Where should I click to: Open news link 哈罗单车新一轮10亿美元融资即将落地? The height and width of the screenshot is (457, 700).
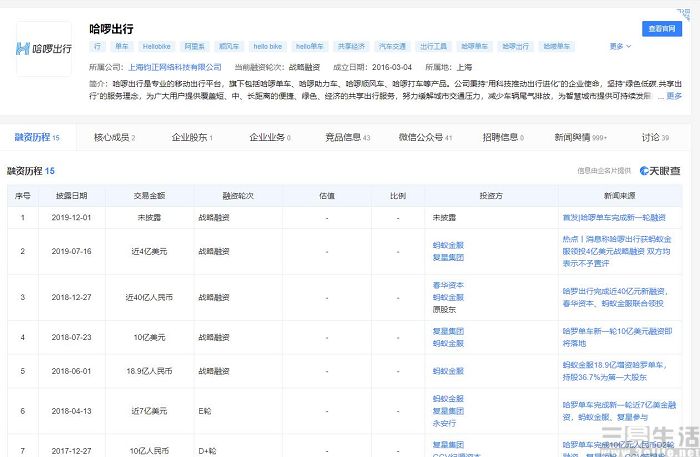tap(617, 337)
